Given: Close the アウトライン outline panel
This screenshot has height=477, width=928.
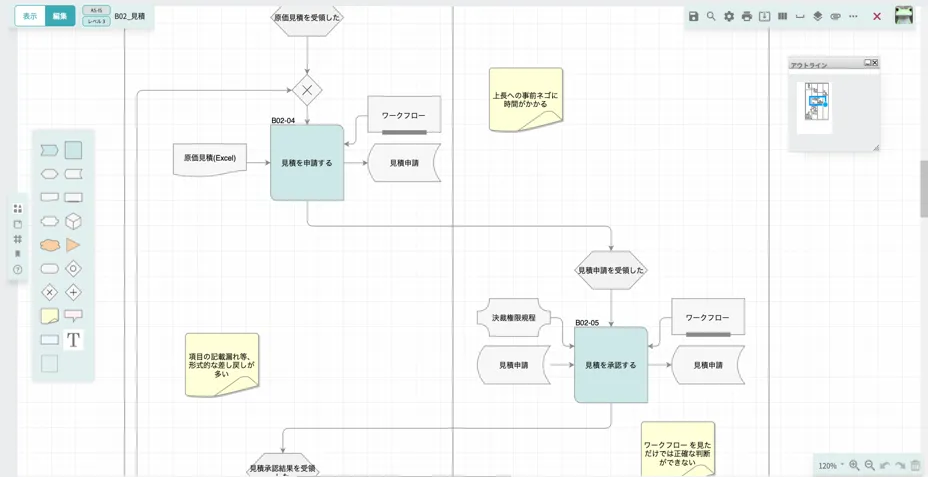Looking at the screenshot, I should [x=875, y=62].
